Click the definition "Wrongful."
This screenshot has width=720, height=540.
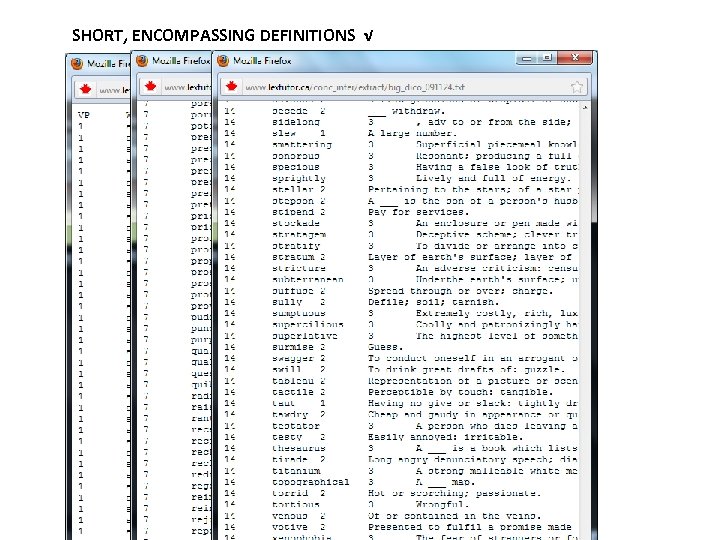pyautogui.click(x=442, y=505)
